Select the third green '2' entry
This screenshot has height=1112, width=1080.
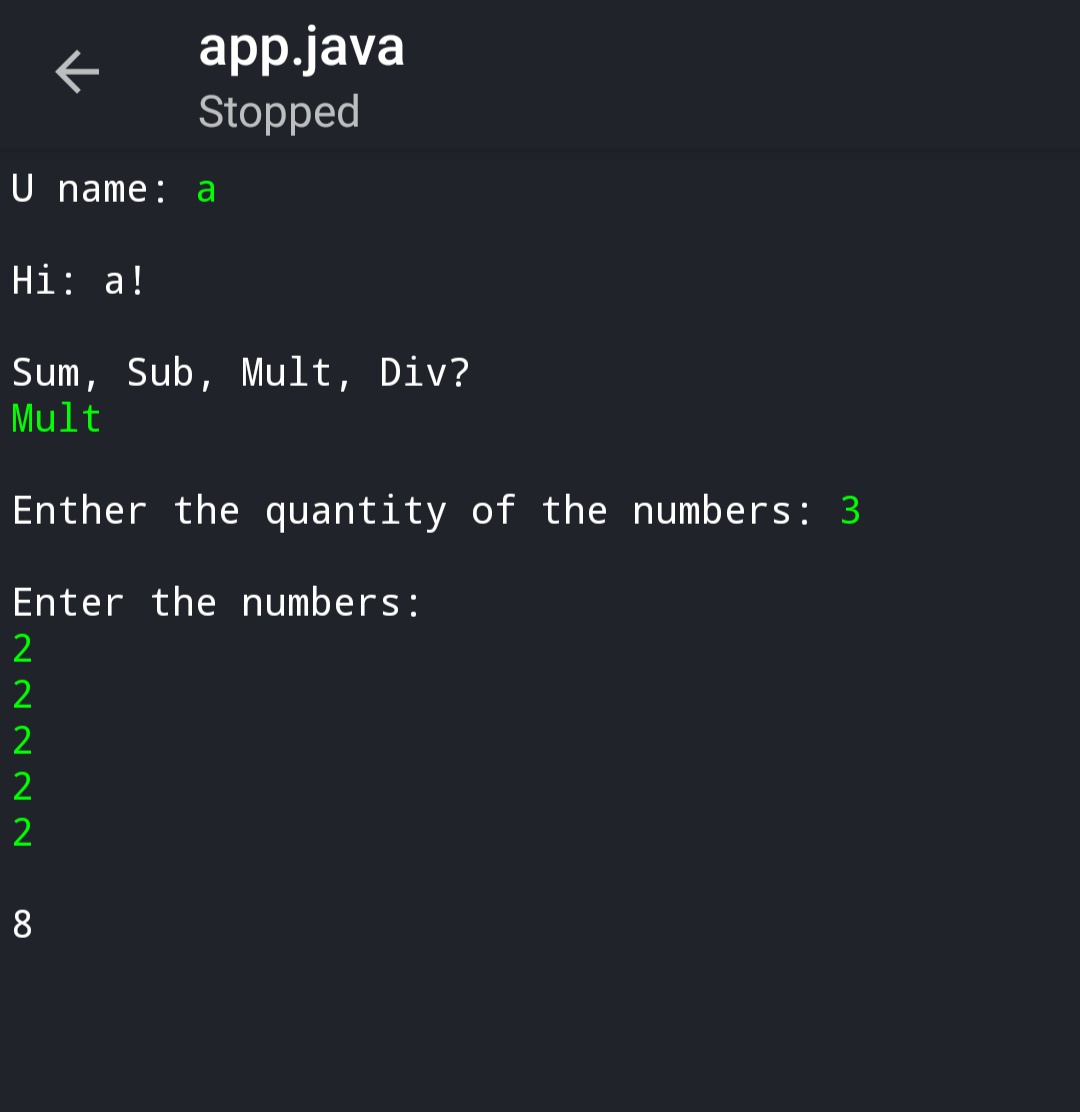point(23,741)
